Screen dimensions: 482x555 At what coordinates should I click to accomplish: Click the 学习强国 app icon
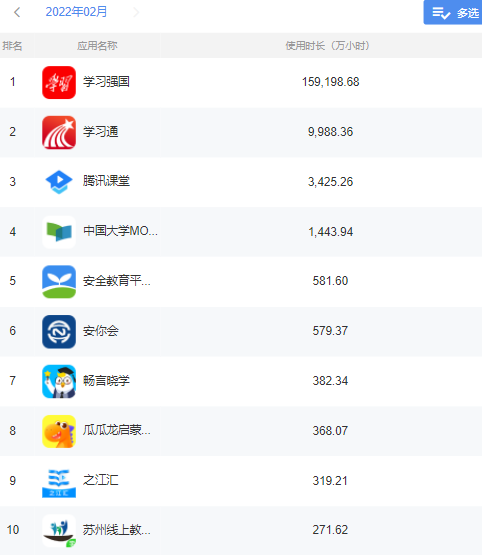coord(59,82)
